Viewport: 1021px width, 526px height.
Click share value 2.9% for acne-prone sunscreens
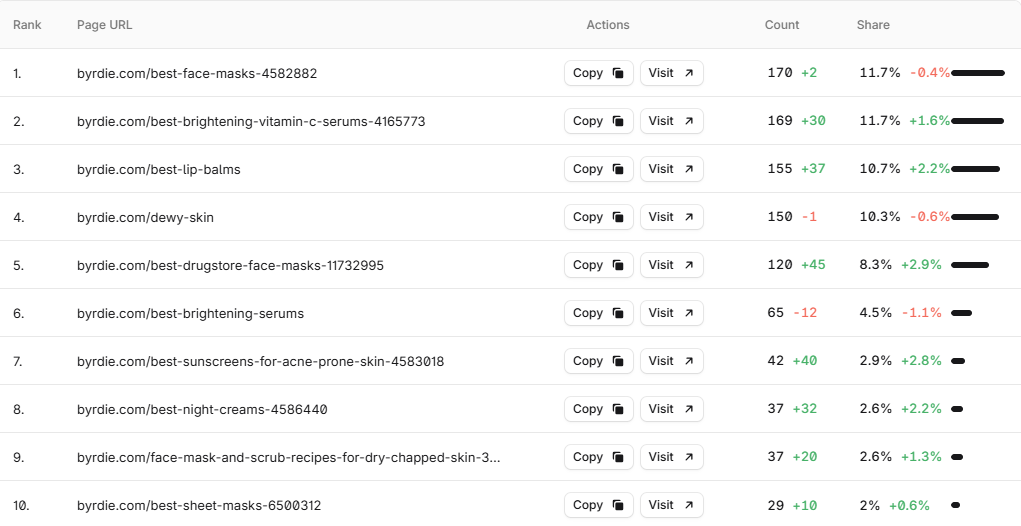875,361
